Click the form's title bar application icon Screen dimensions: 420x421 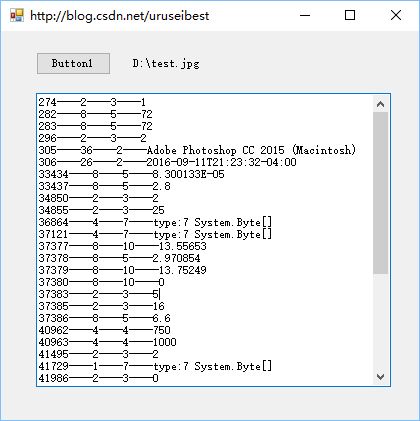coord(17,15)
